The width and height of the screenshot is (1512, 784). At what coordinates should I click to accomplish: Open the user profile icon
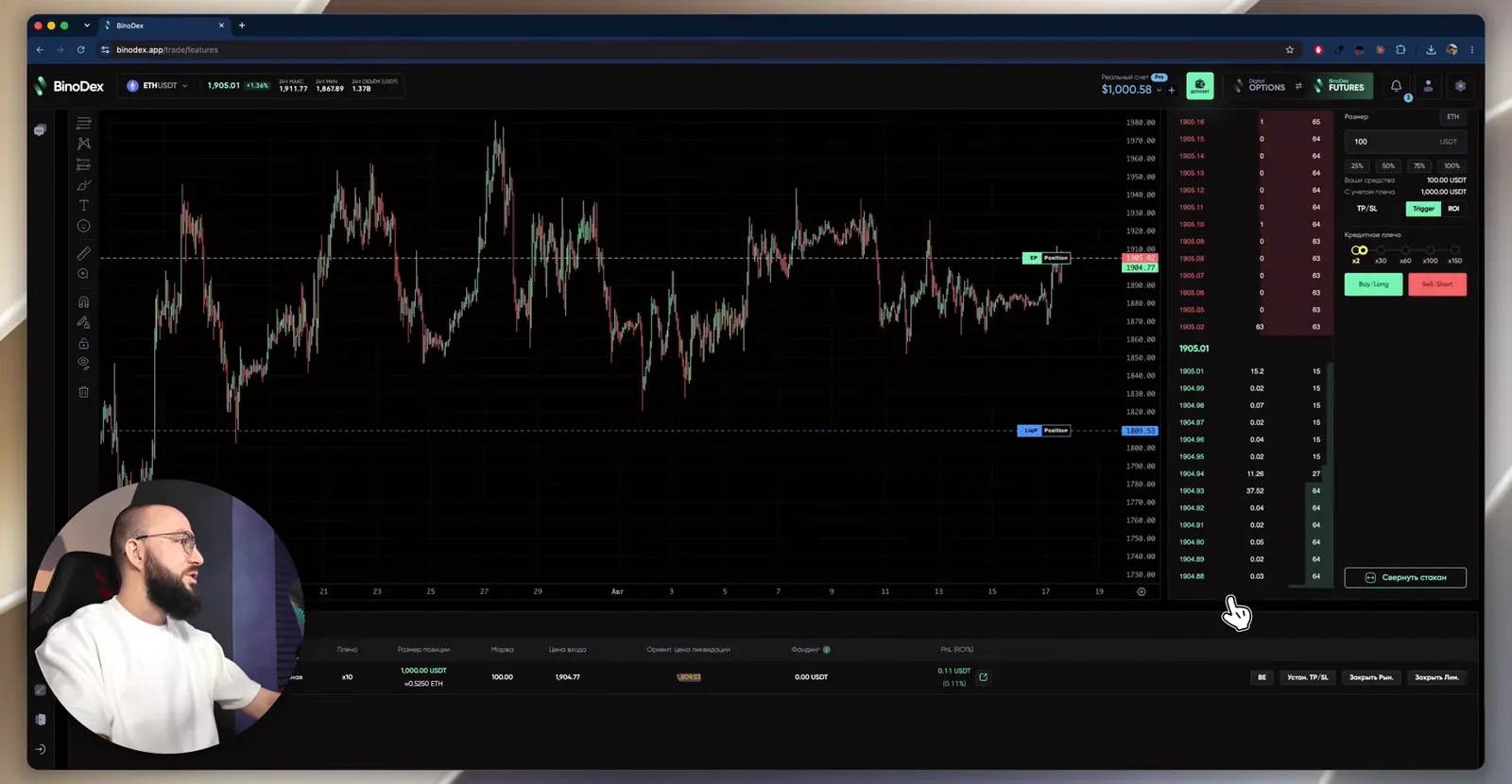(x=1428, y=86)
